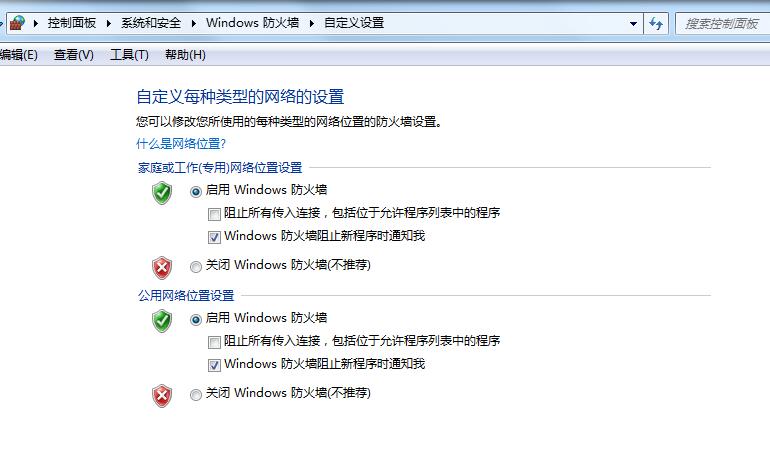Expand the arrow before 控制面板 in the breadcrumb
Viewport: 770px width, 456px height.
35,23
